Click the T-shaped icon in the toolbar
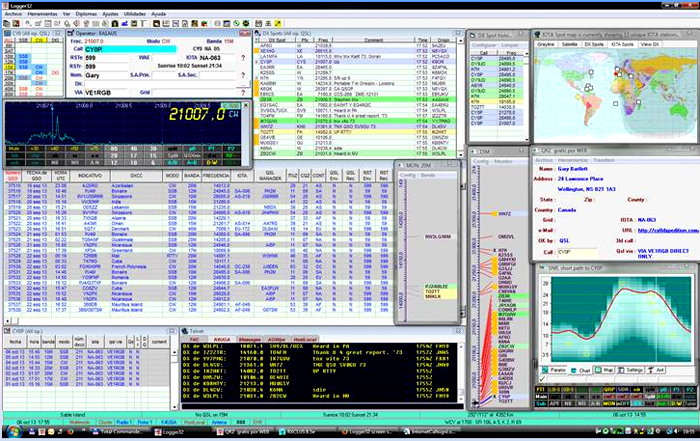Image resolution: width=700 pixels, height=441 pixels. click(144, 24)
